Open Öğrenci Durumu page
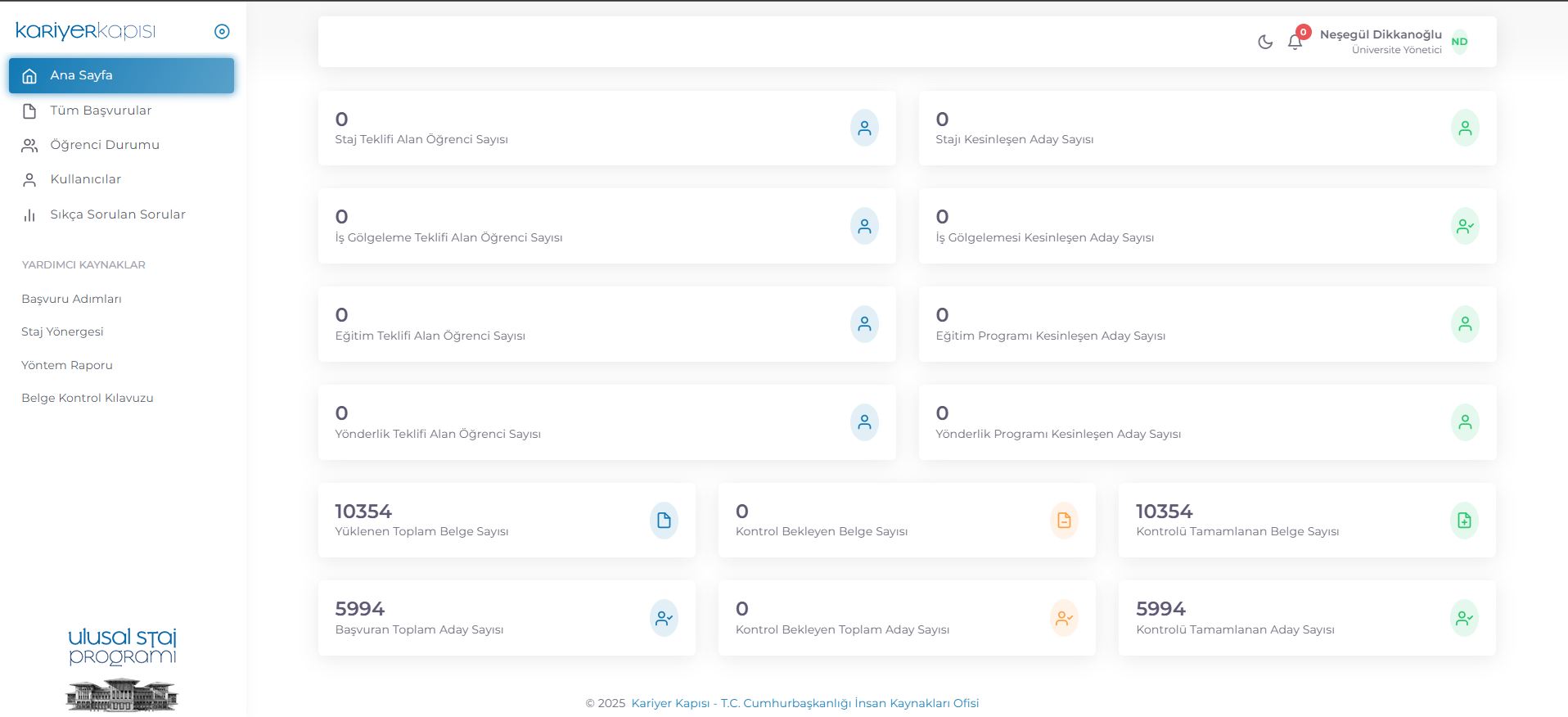The height and width of the screenshot is (717, 1568). pyautogui.click(x=104, y=145)
